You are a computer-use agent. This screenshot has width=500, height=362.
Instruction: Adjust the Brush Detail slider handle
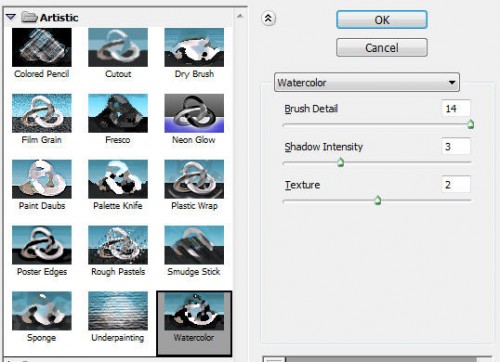point(470,125)
